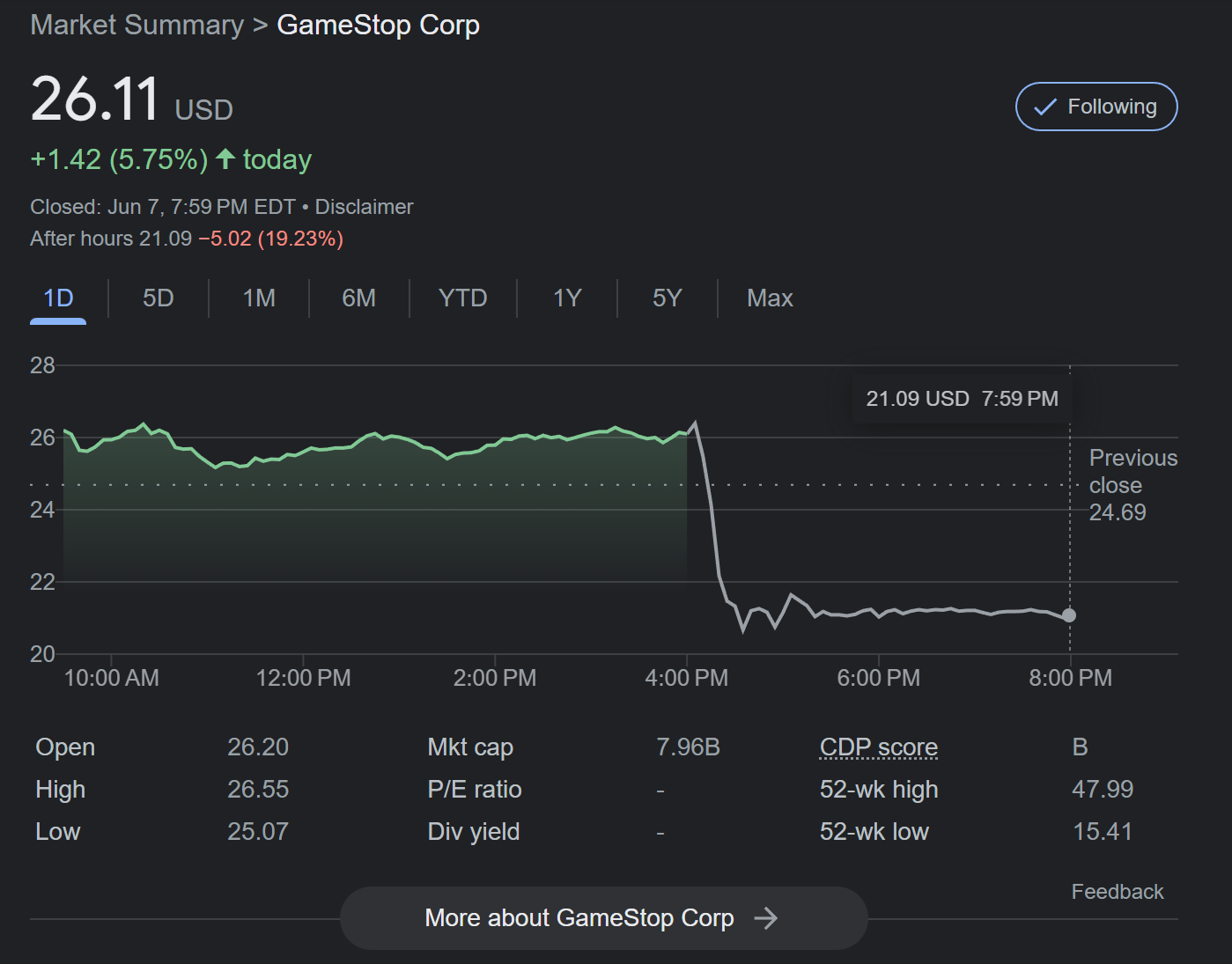The width and height of the screenshot is (1232, 964).
Task: Click the +1.42 (5.75%) today change text
Action: point(171,159)
